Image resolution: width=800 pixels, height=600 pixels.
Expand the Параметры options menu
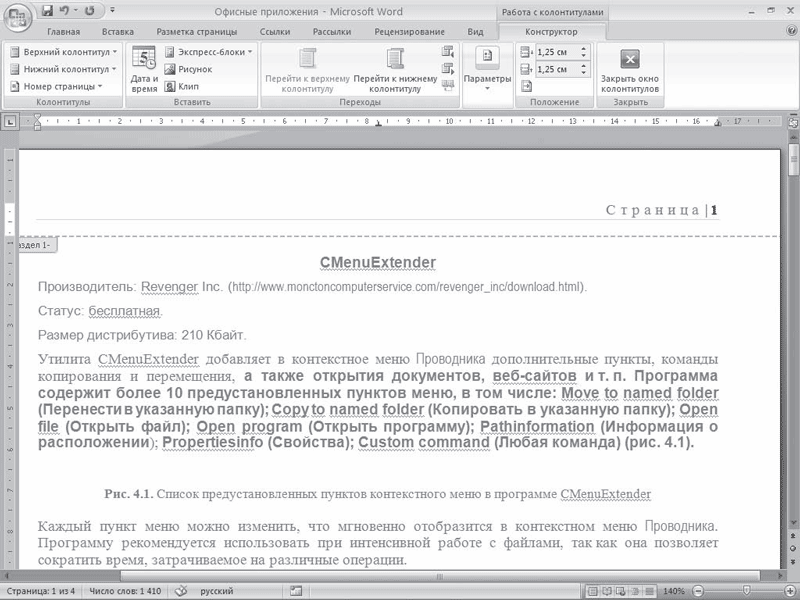[x=487, y=69]
